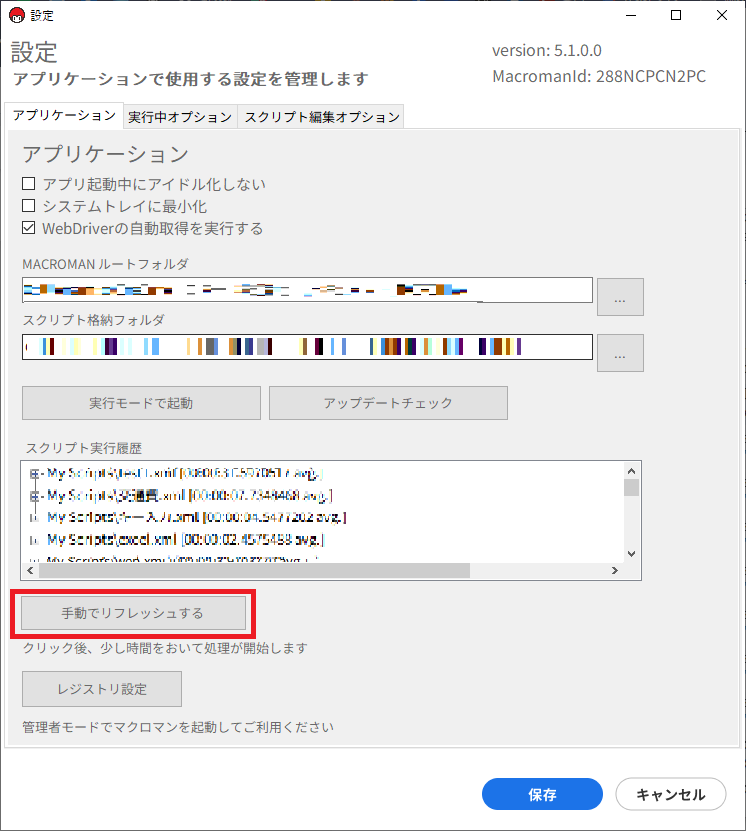The image size is (746, 831).
Task: Click the history list horizontal scrollbar thumb
Action: [x=254, y=571]
